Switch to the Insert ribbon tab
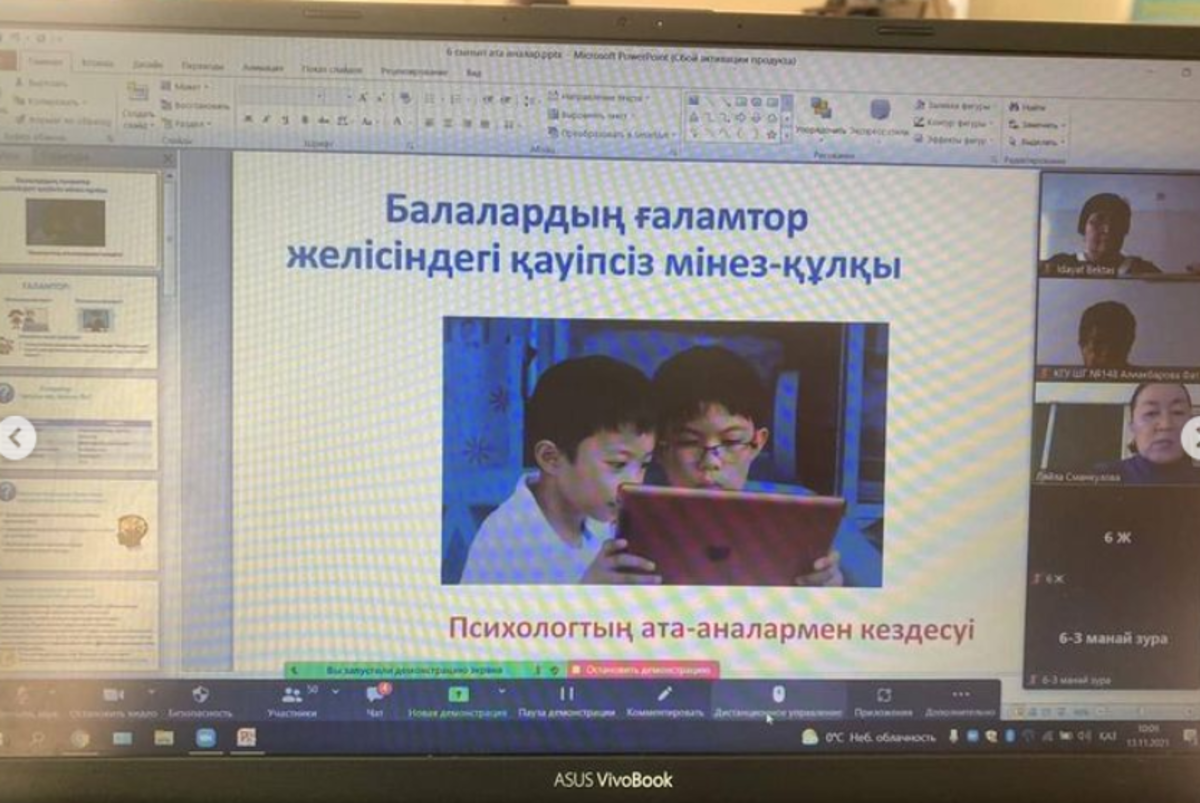 pos(97,63)
